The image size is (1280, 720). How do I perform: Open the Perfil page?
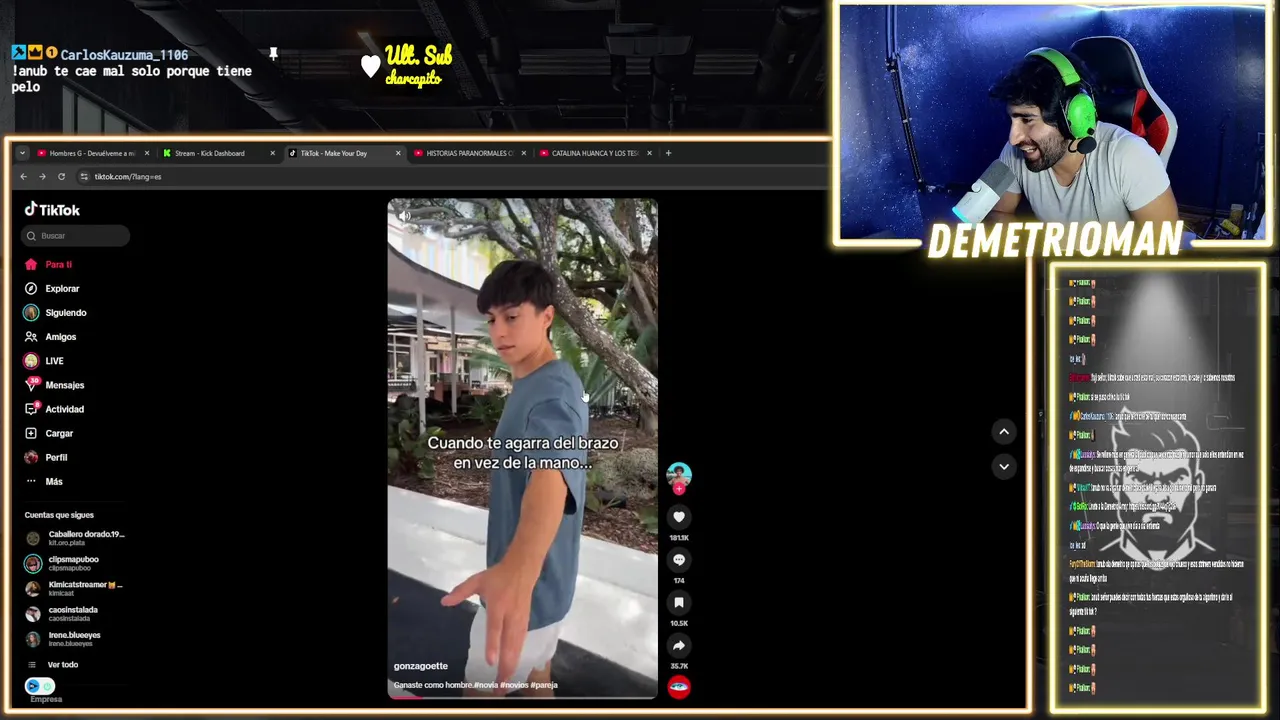(x=47, y=457)
